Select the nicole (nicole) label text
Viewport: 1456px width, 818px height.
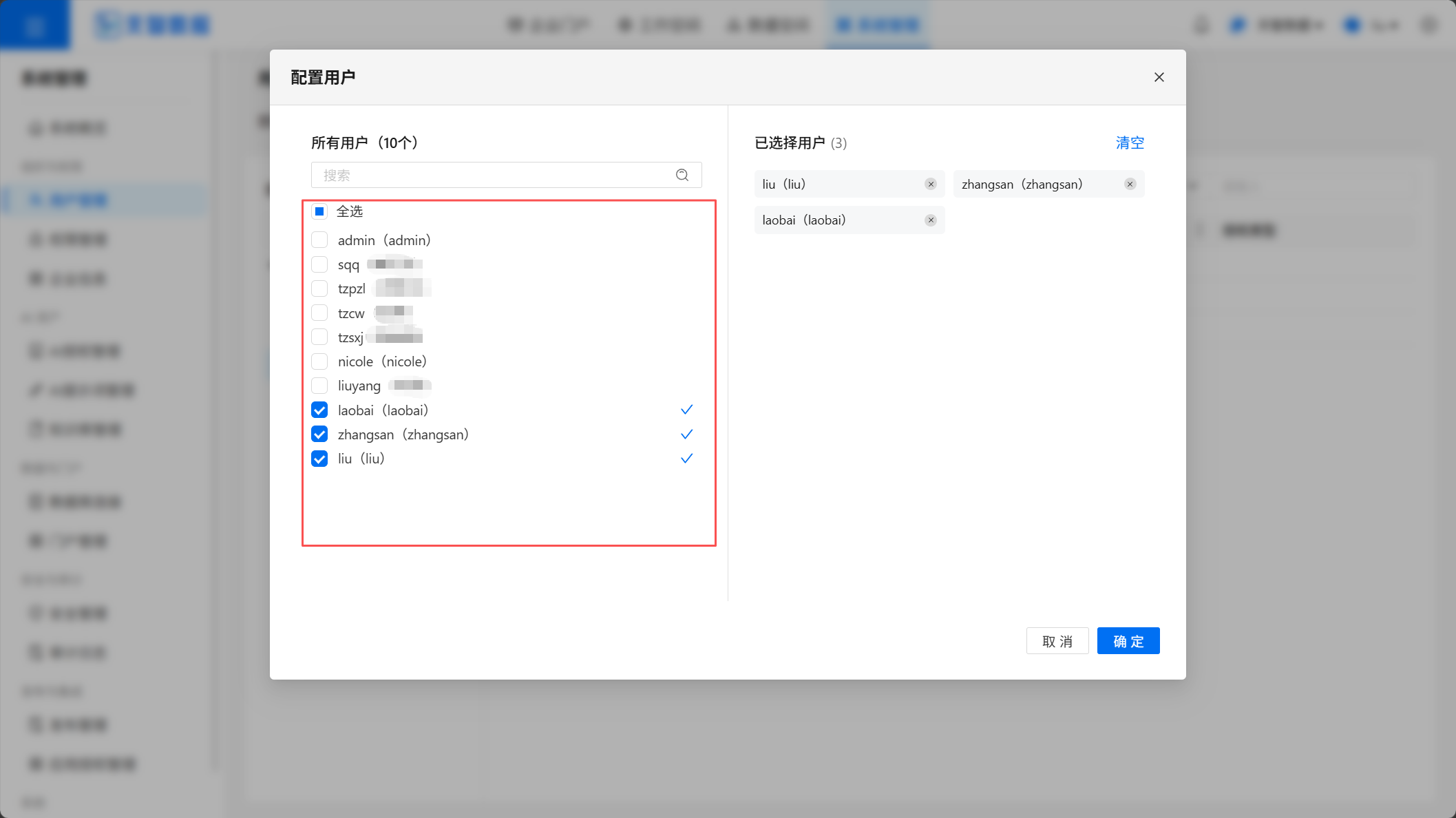(382, 361)
